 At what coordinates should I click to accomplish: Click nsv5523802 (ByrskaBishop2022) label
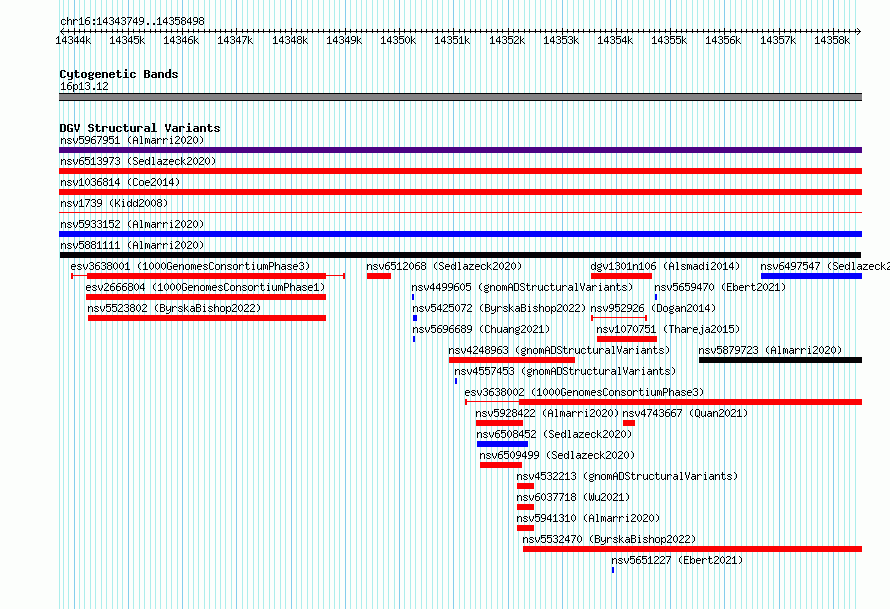tap(174, 308)
